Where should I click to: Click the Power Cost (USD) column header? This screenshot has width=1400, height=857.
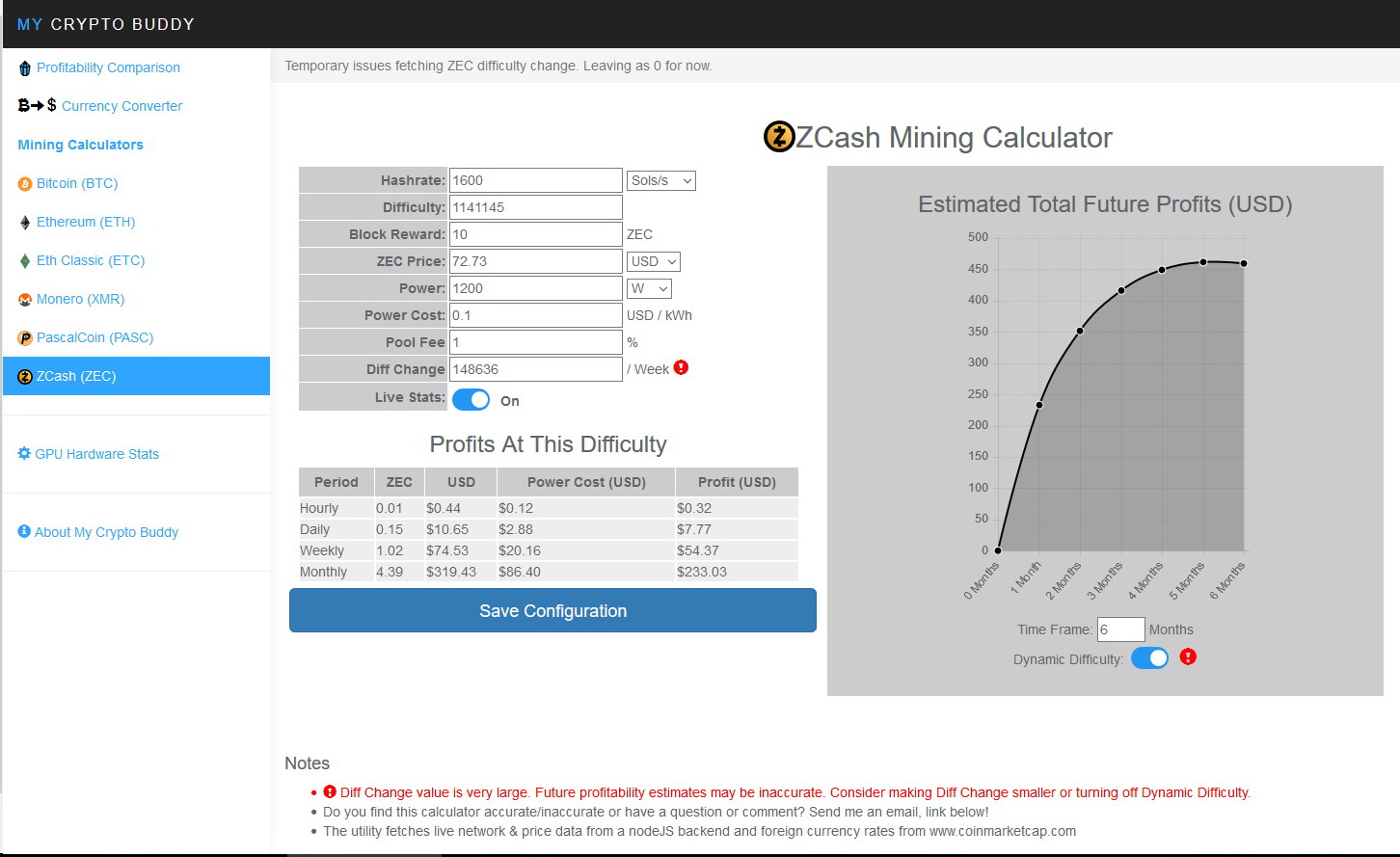point(586,482)
